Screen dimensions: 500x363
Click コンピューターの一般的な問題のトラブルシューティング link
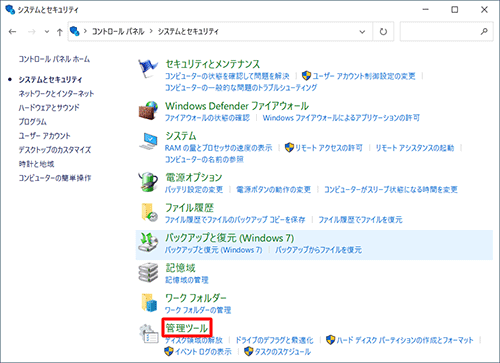point(241,88)
